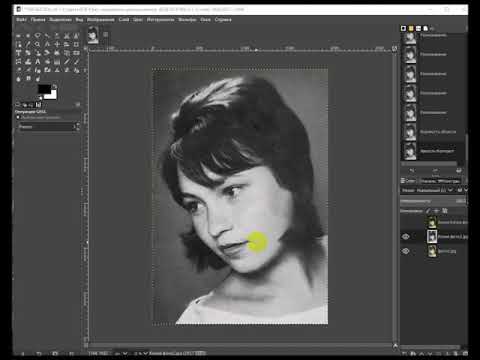
Task: Select the Rotate tool
Action: (x=28, y=53)
